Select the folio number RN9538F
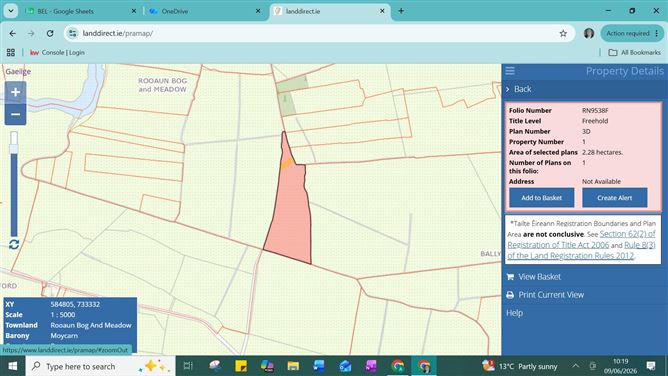Screen dimensions: 668x376 (595, 110)
